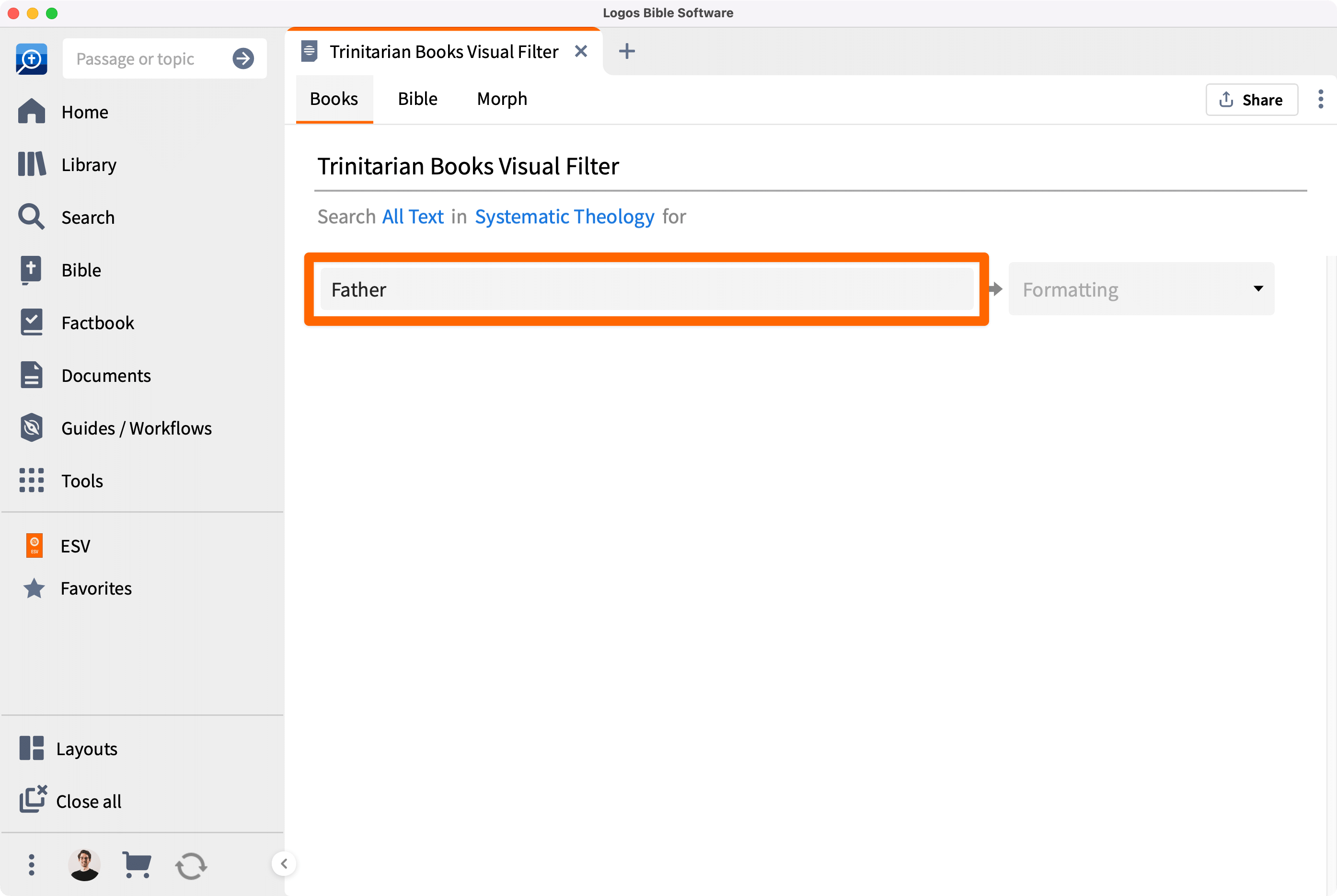
Task: Click the Father search term field
Action: pyautogui.click(x=647, y=290)
